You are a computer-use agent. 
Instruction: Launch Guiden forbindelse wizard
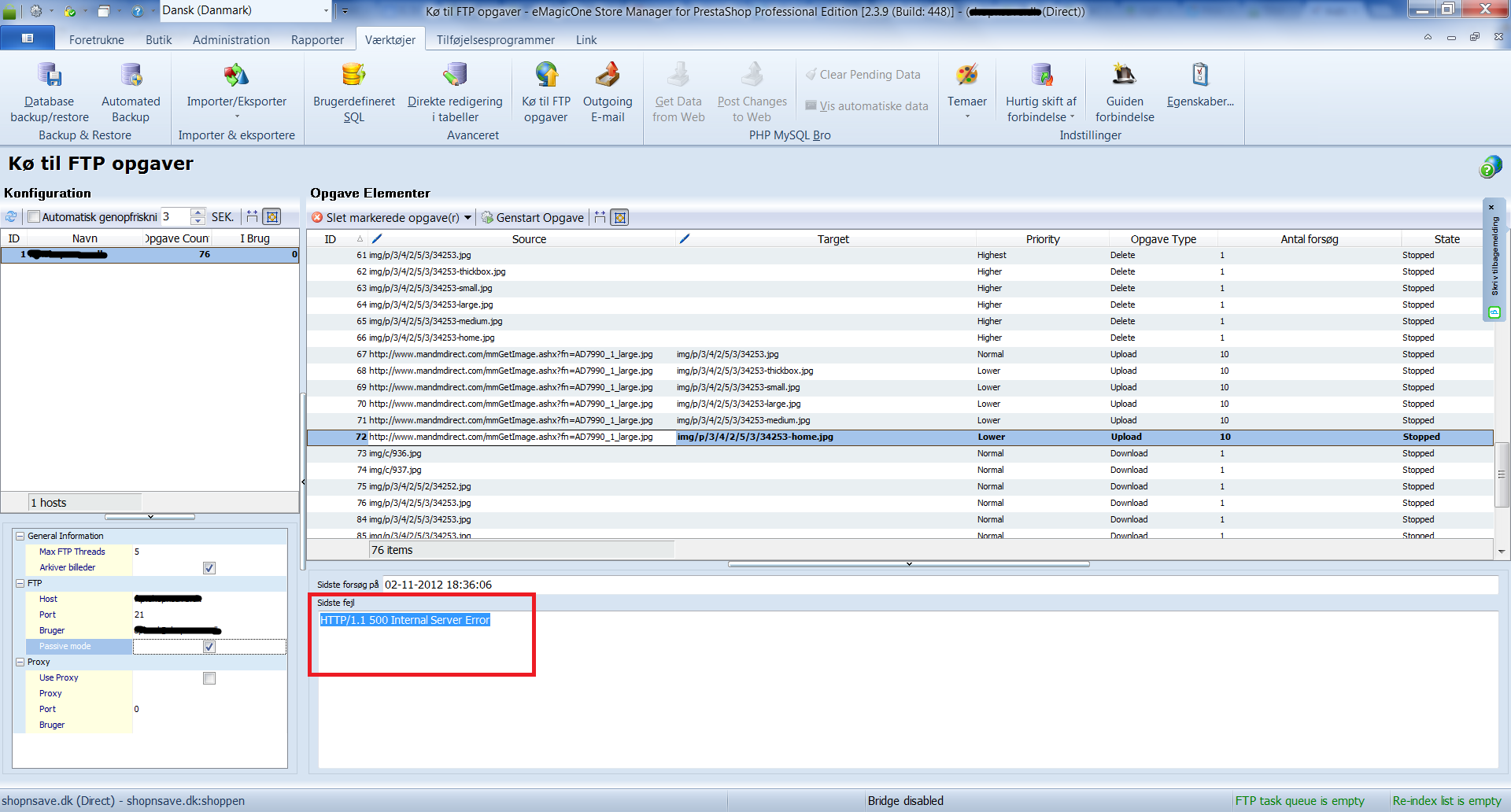[x=1125, y=93]
